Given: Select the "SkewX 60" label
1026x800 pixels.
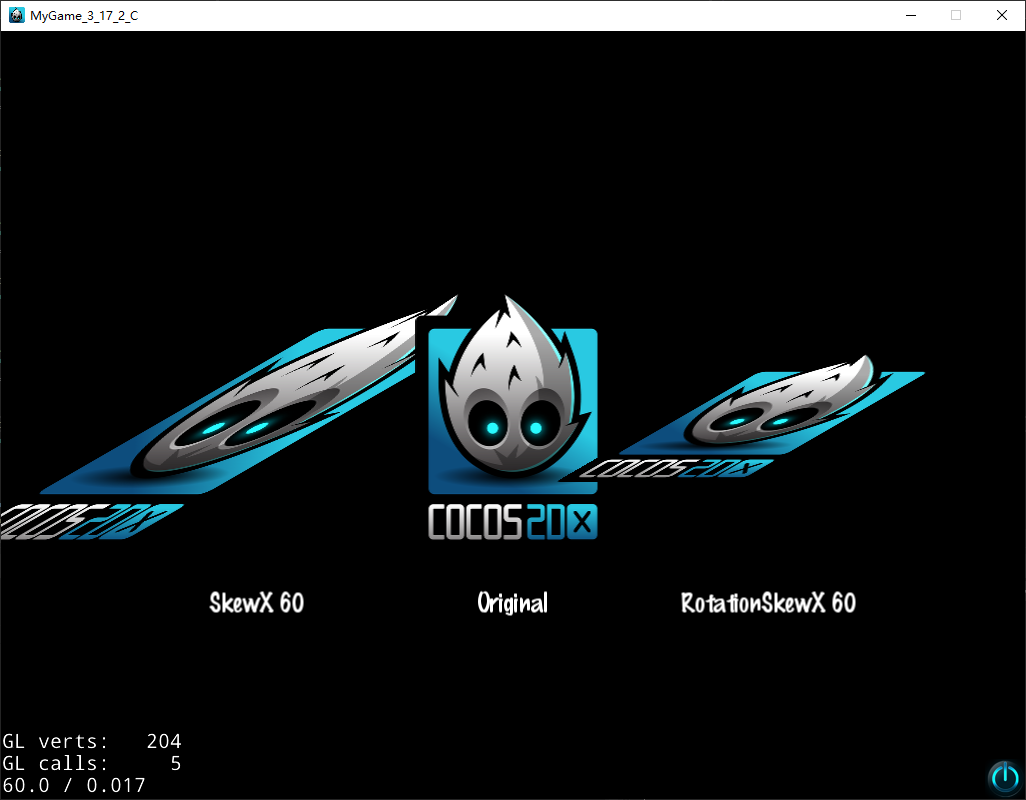Looking at the screenshot, I should point(256,602).
